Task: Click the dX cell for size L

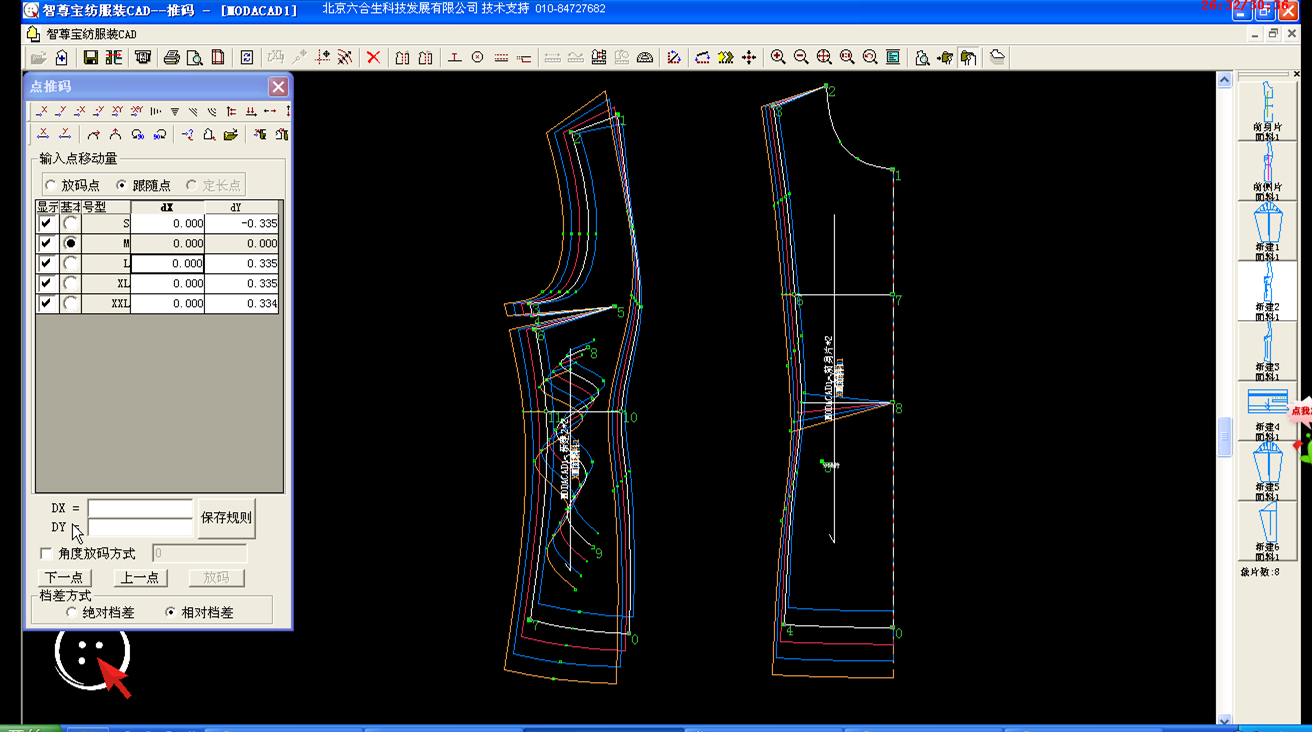Action: pos(168,264)
